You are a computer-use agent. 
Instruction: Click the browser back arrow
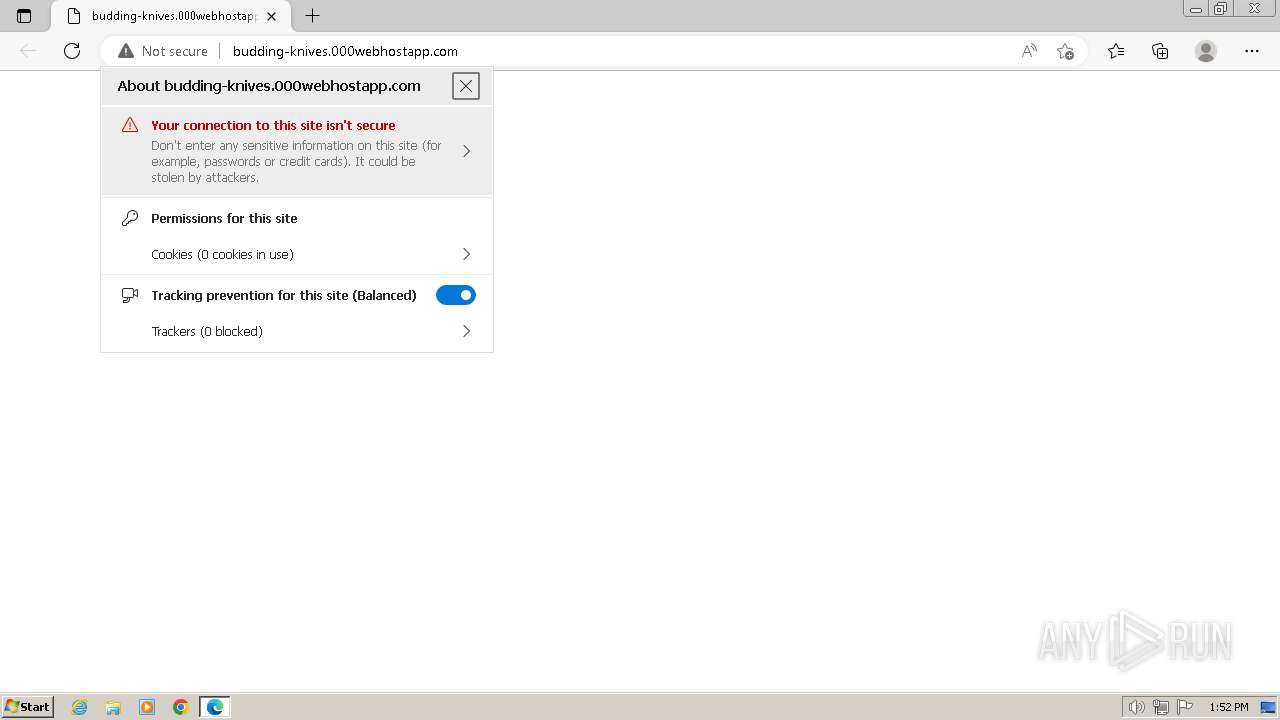pyautogui.click(x=28, y=51)
